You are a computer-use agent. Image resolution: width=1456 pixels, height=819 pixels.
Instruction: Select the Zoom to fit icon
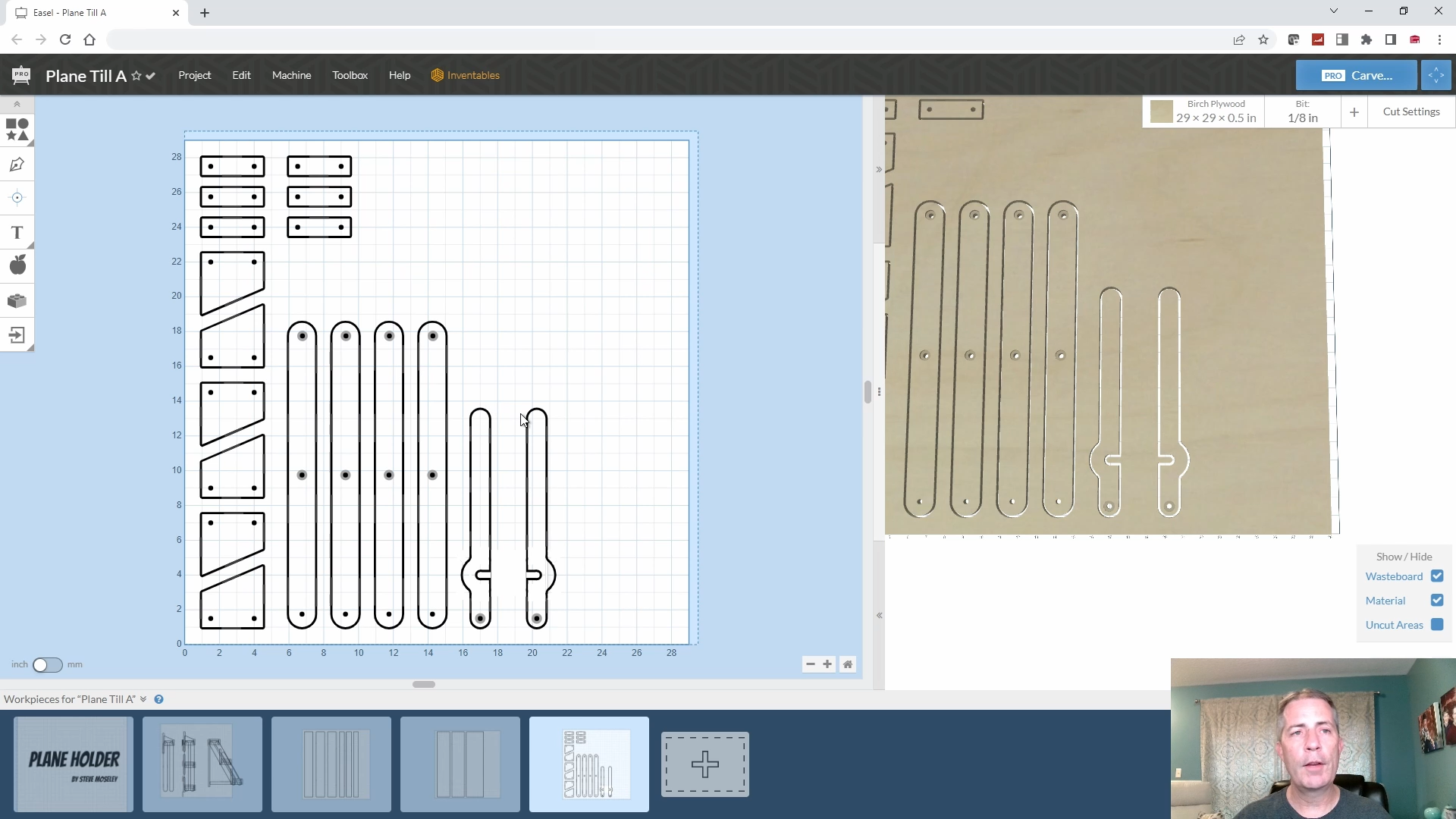coord(848,664)
